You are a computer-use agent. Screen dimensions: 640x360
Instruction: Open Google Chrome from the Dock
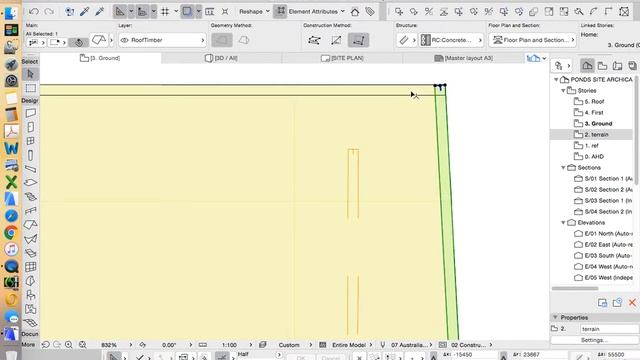click(11, 233)
